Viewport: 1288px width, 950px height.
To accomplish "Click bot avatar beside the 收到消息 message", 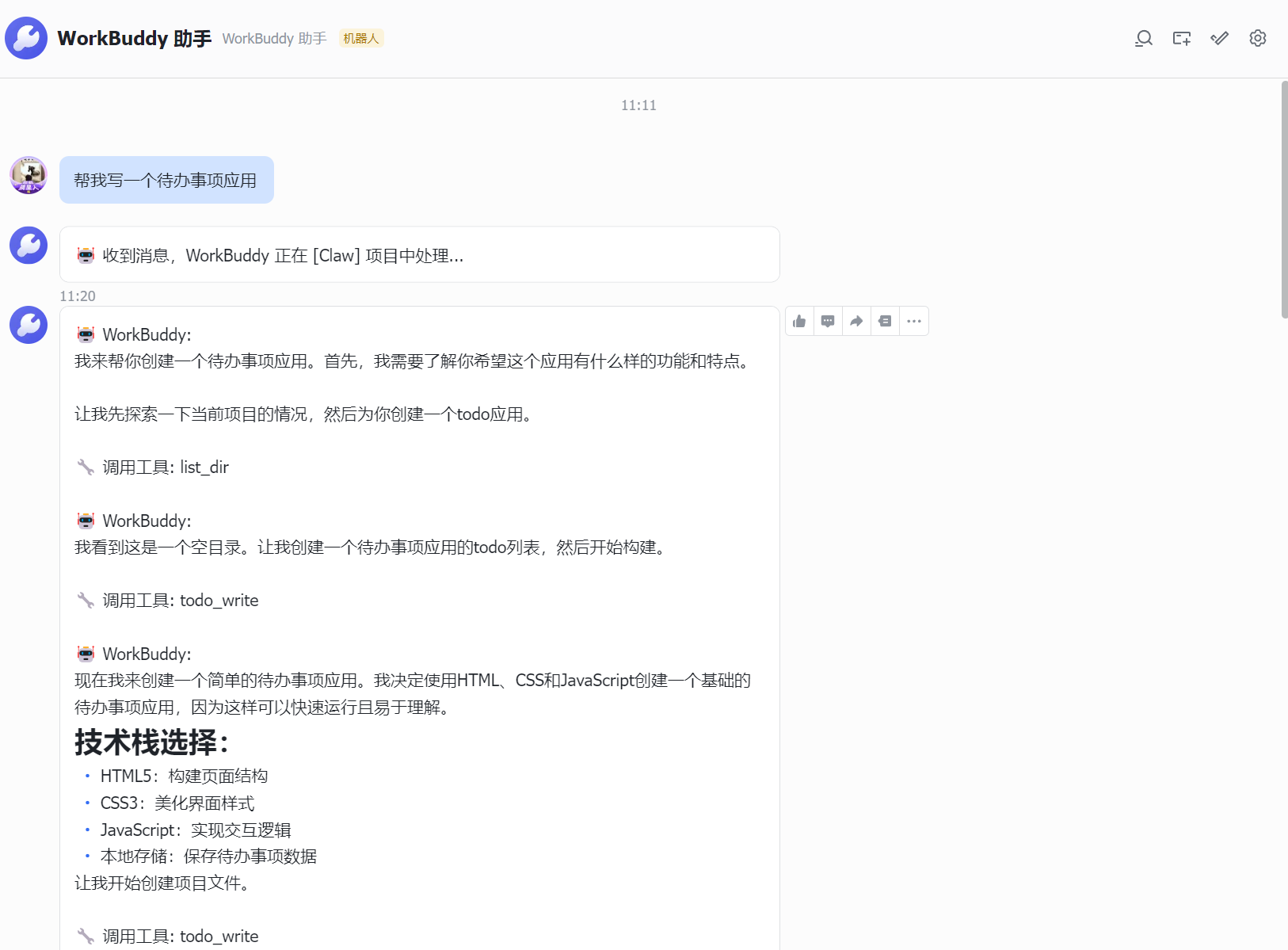I will pyautogui.click(x=29, y=246).
